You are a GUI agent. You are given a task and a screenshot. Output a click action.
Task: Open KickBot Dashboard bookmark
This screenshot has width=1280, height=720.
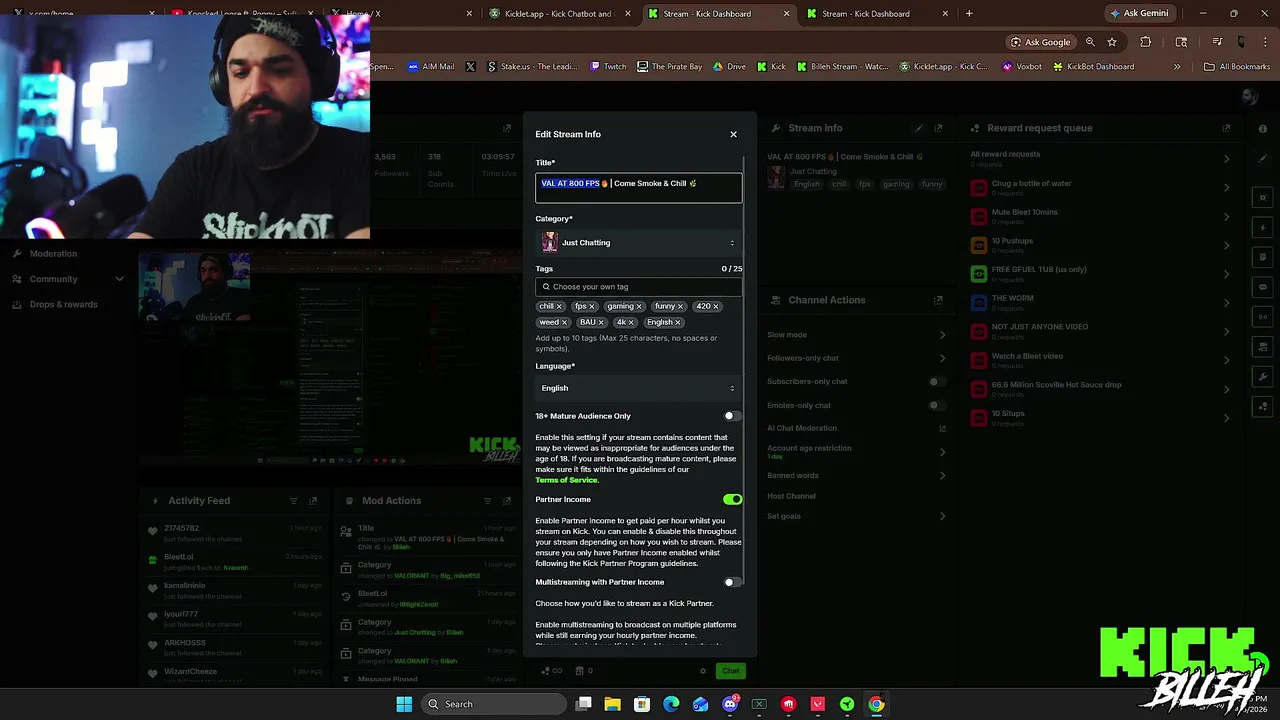coord(1093,67)
